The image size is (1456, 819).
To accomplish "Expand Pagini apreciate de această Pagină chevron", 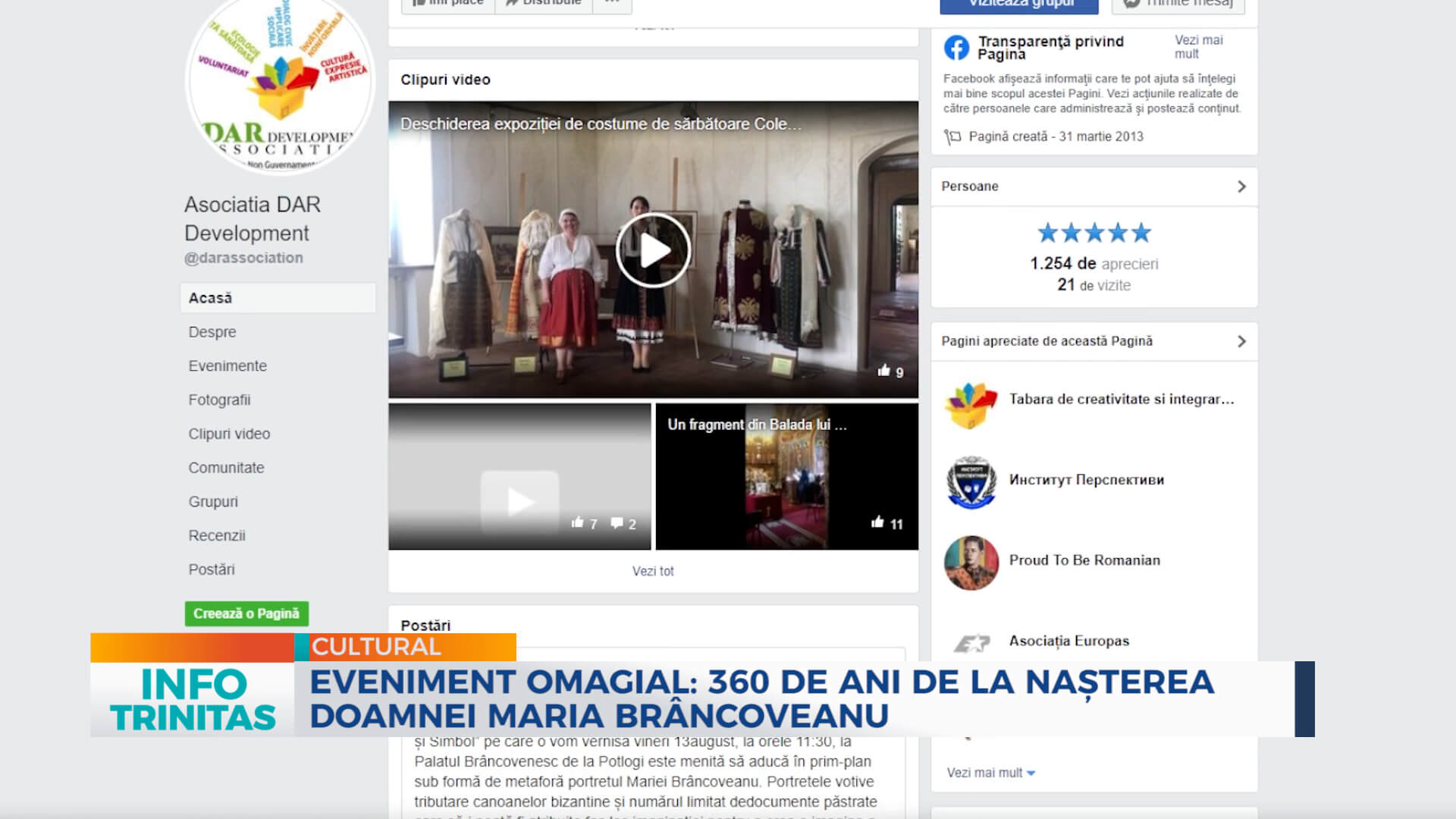I will click(1241, 341).
